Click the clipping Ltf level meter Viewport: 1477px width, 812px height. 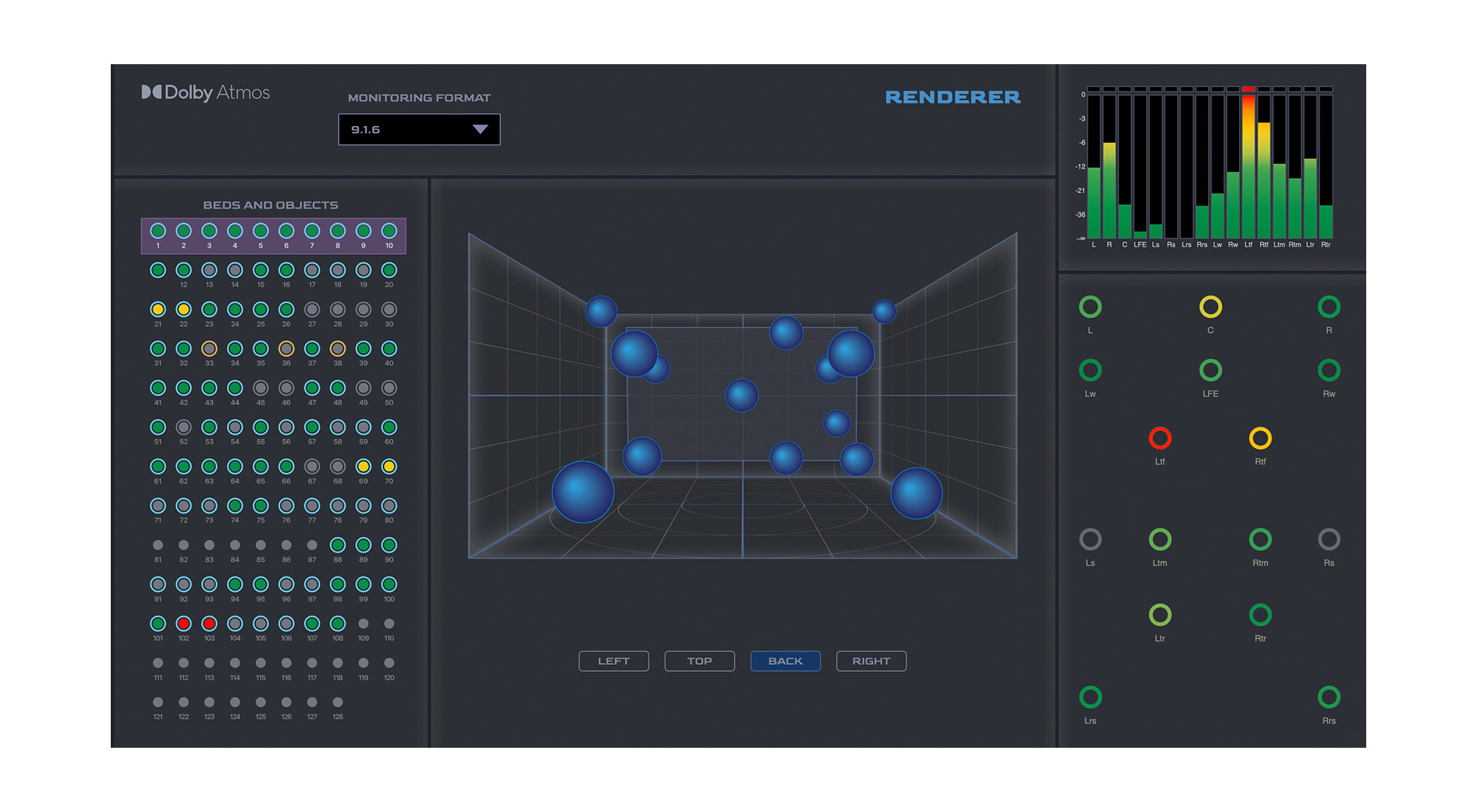click(1248, 162)
